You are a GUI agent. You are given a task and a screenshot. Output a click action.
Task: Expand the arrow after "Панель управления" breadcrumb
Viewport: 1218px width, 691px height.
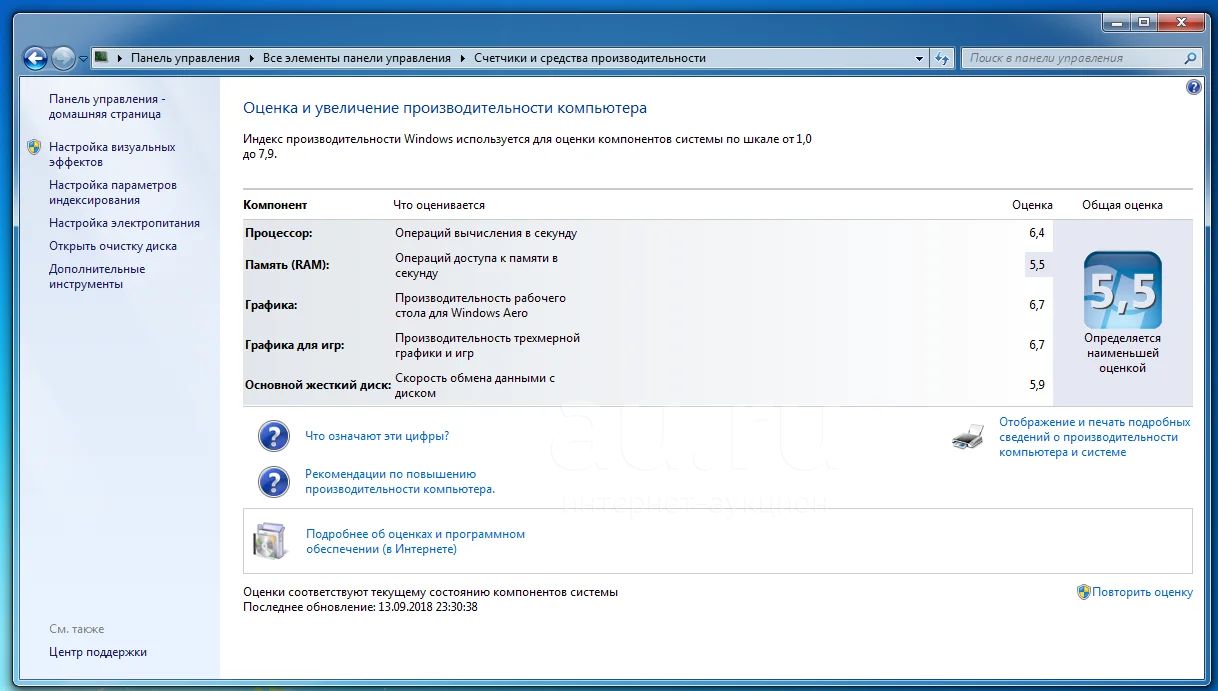tap(251, 58)
